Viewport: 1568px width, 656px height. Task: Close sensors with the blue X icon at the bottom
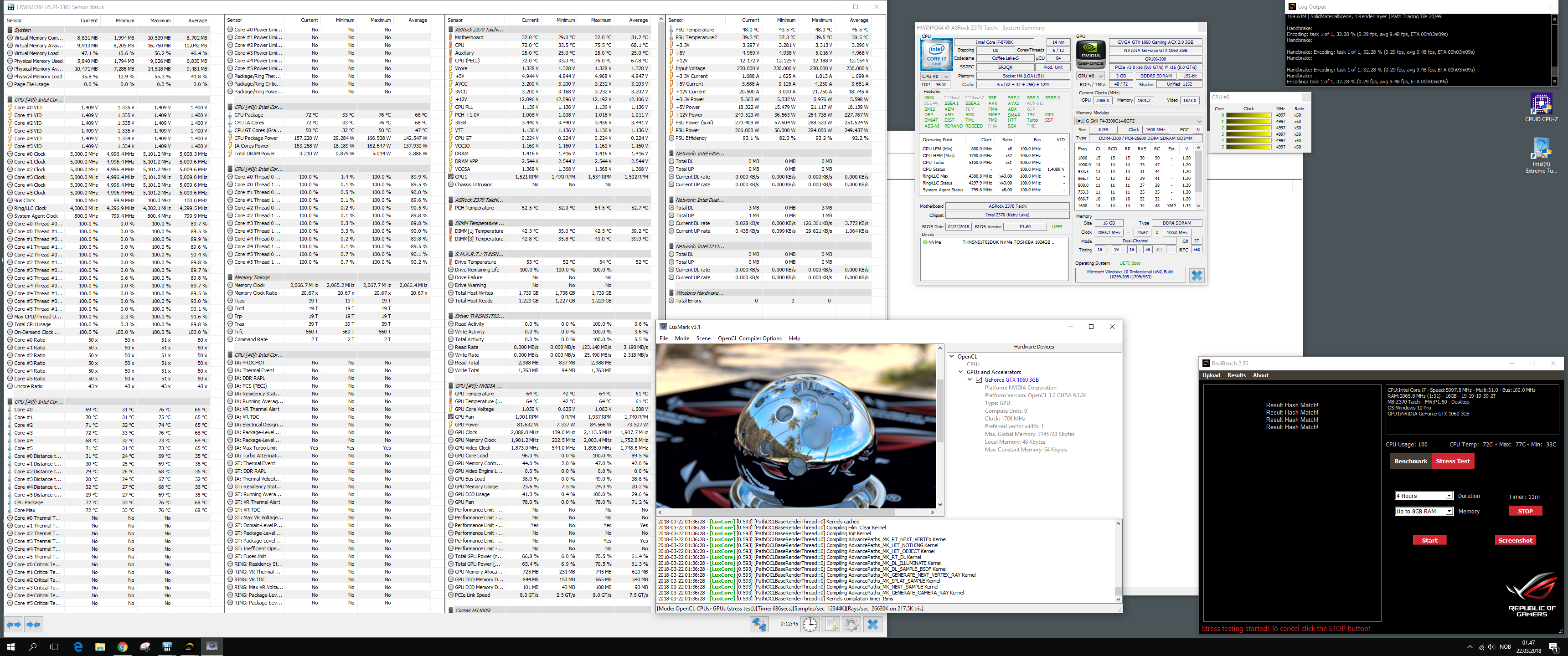pos(873,625)
